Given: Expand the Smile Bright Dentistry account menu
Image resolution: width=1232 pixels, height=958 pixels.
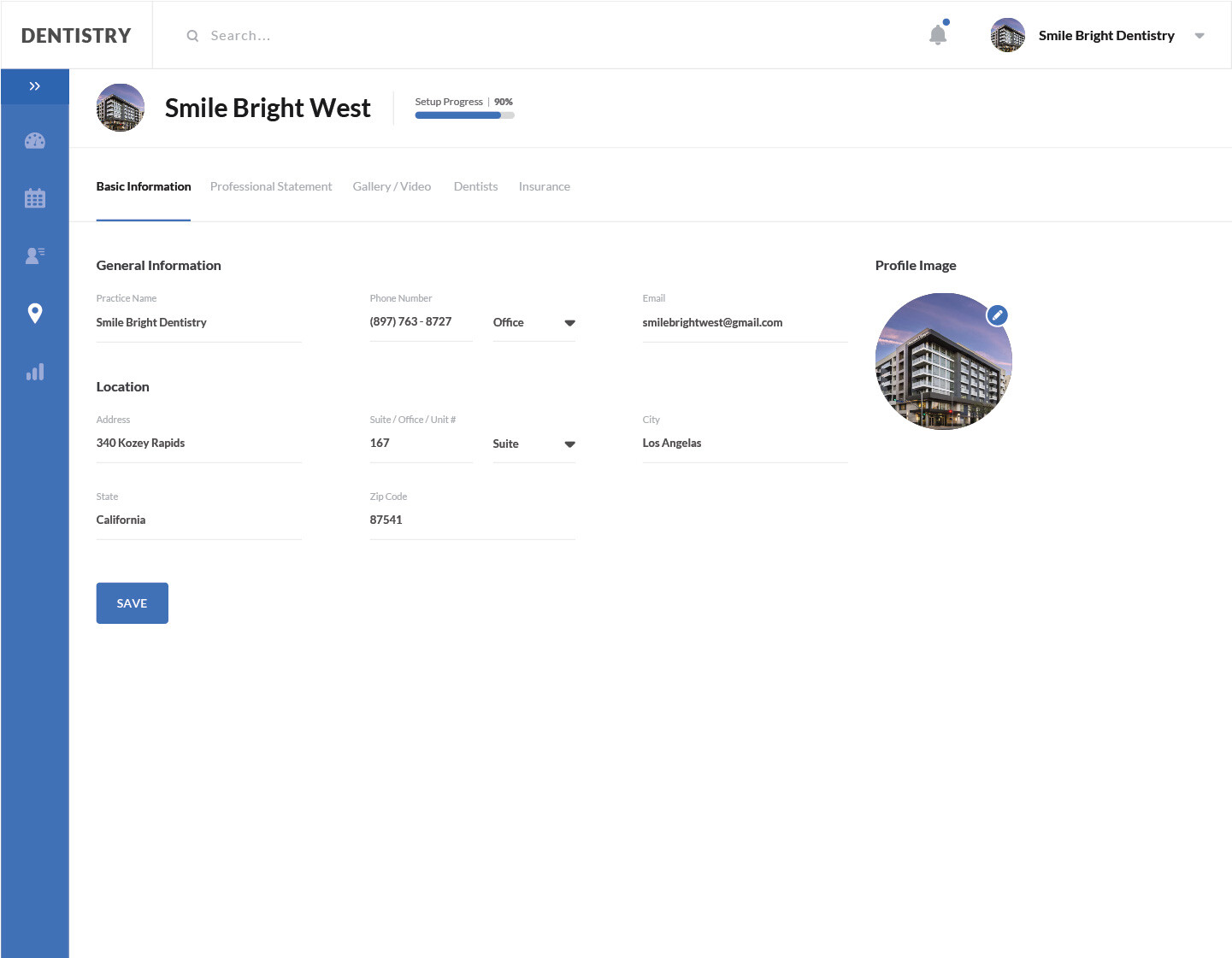Looking at the screenshot, I should pyautogui.click(x=1199, y=36).
